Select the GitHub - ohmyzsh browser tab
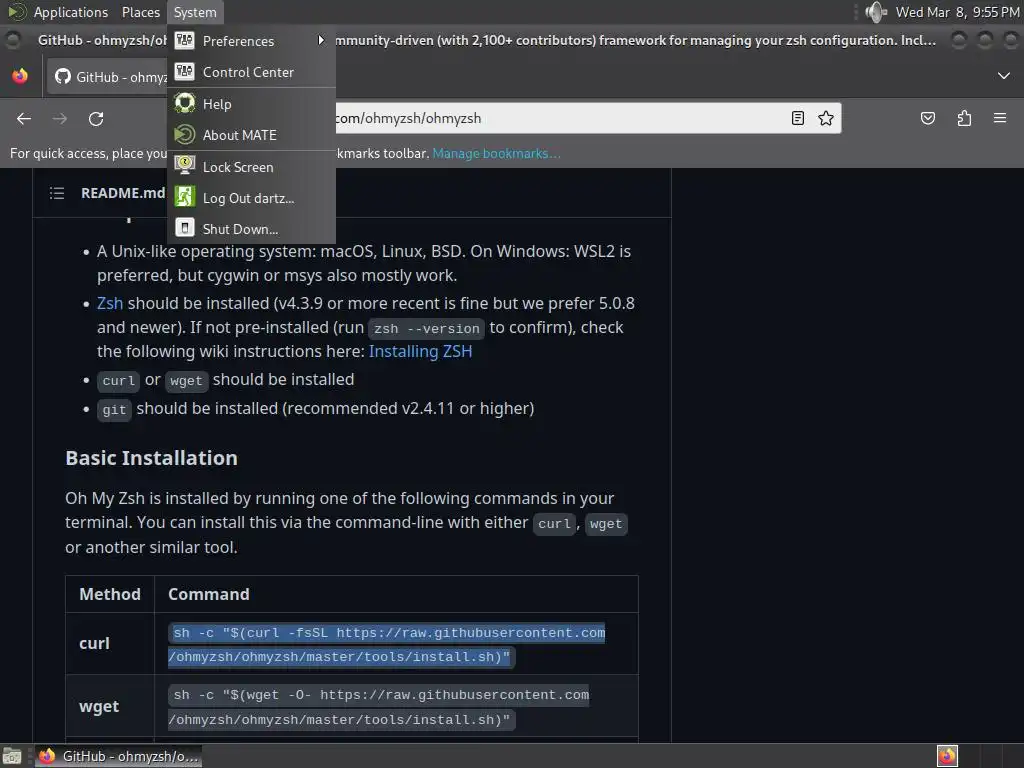Screen dimensions: 1024x768 click(109, 76)
